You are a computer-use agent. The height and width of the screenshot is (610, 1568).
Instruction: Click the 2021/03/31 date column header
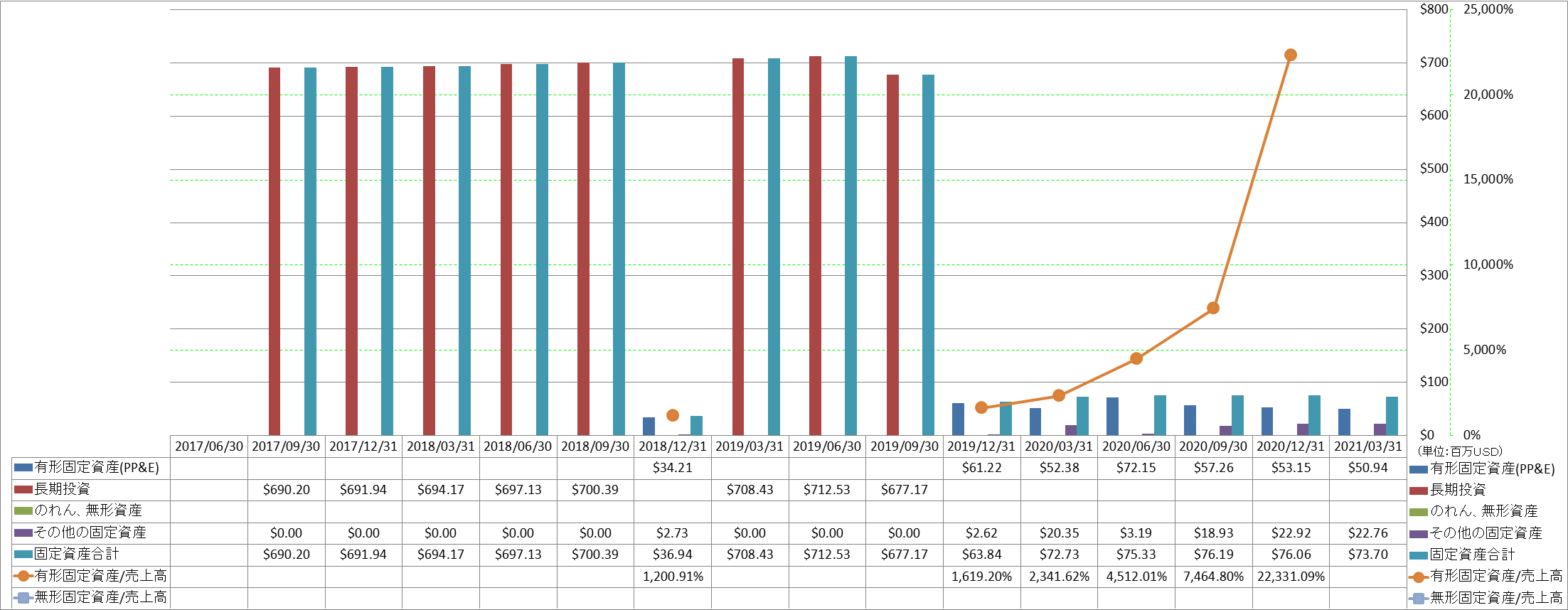(1368, 446)
